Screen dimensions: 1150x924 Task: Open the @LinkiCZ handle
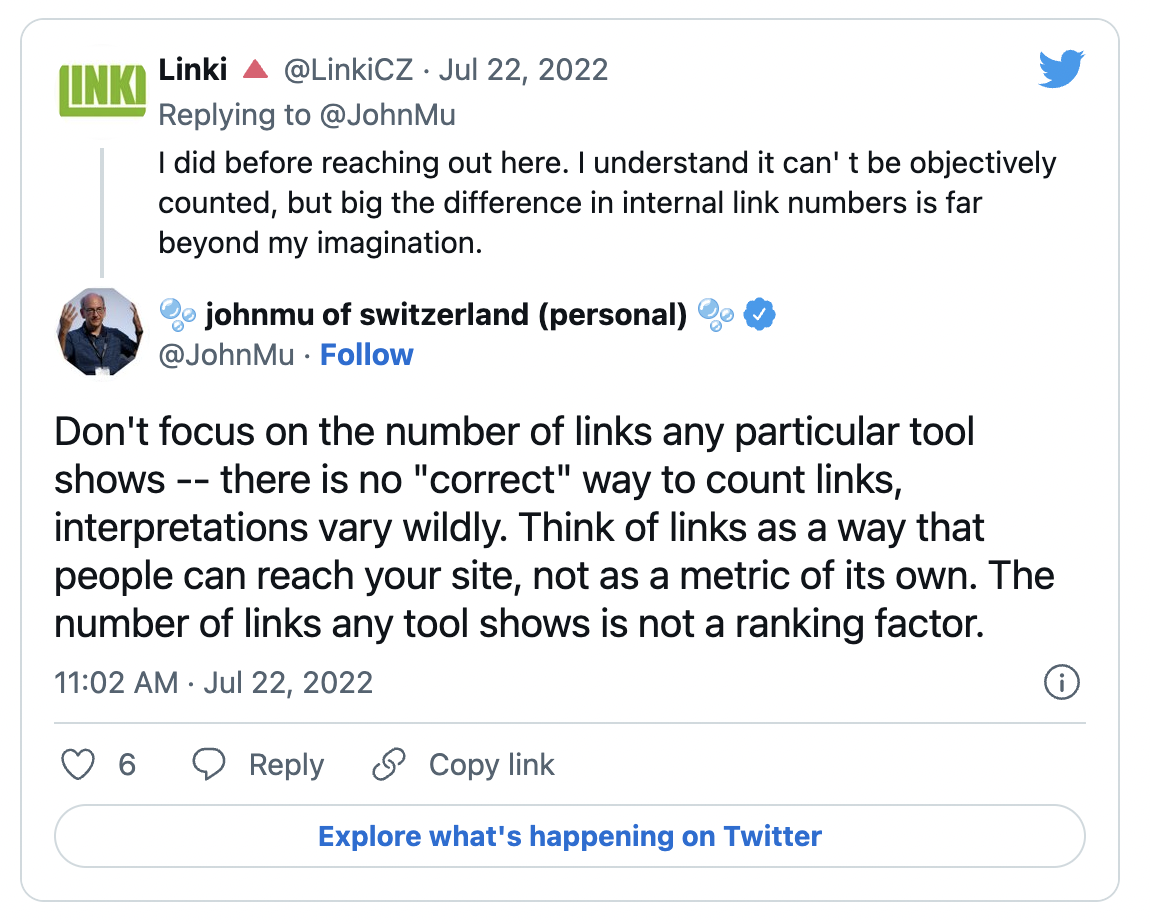(x=350, y=70)
